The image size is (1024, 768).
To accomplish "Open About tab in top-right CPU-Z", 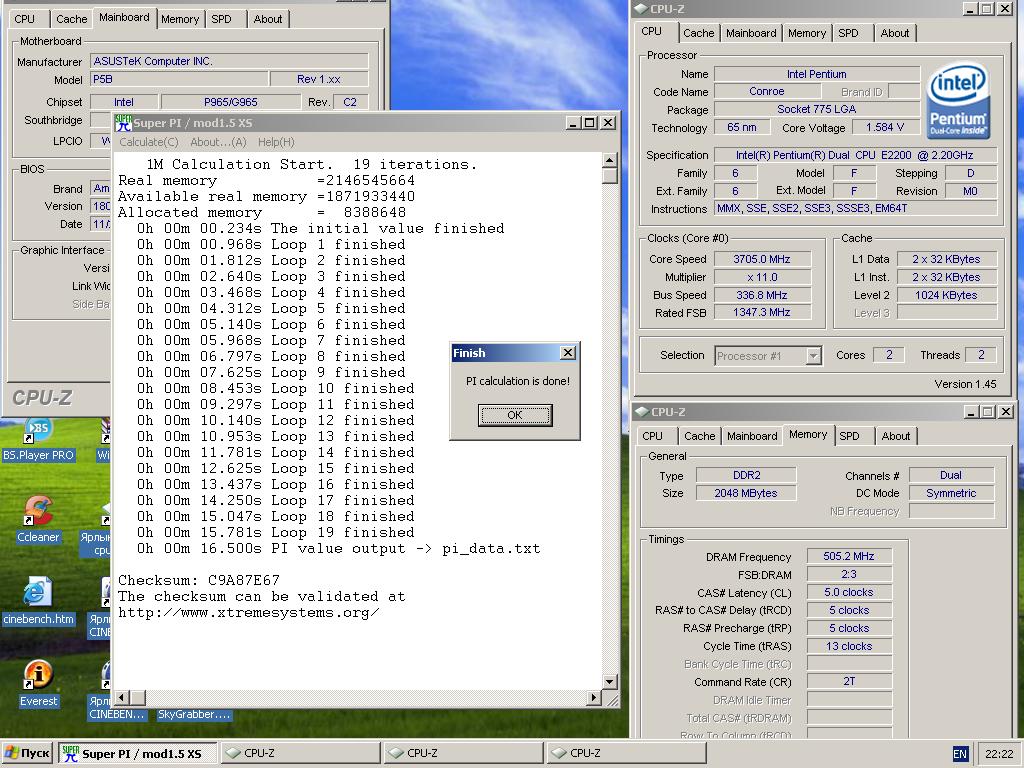I will click(x=894, y=33).
